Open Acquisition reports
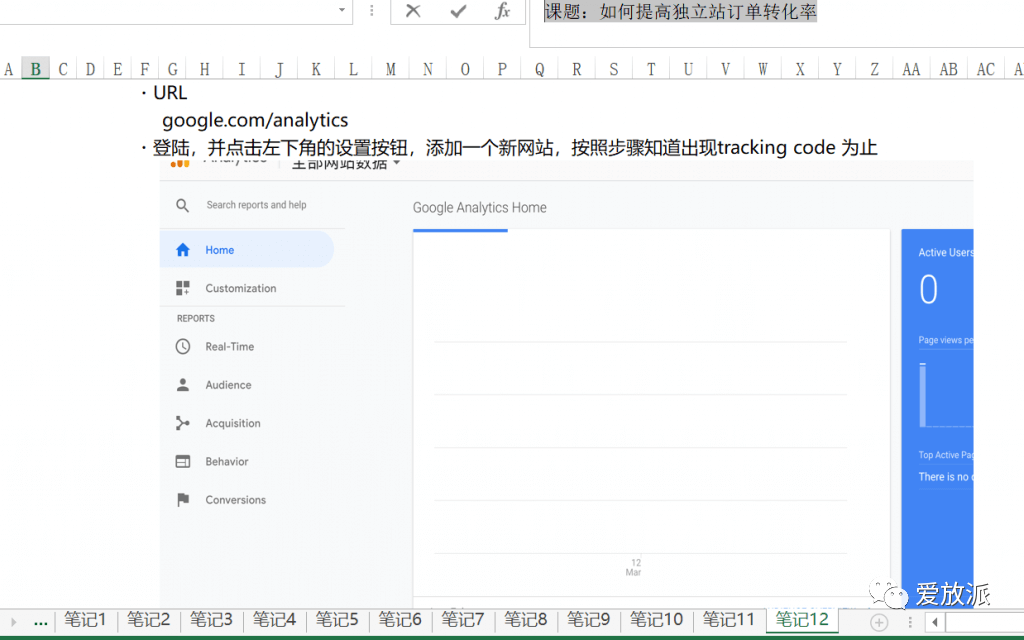This screenshot has height=640, width=1024. click(x=232, y=423)
